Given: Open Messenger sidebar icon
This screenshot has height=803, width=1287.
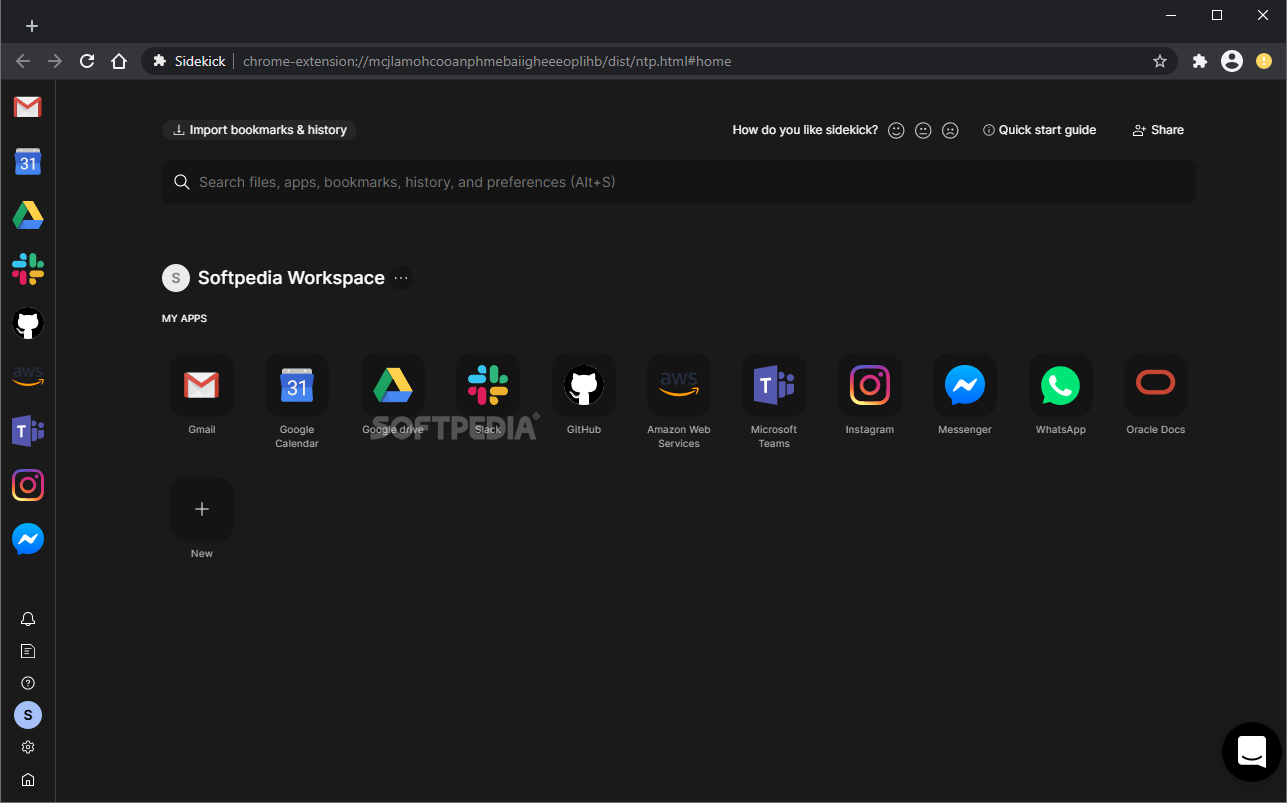Looking at the screenshot, I should click(28, 539).
